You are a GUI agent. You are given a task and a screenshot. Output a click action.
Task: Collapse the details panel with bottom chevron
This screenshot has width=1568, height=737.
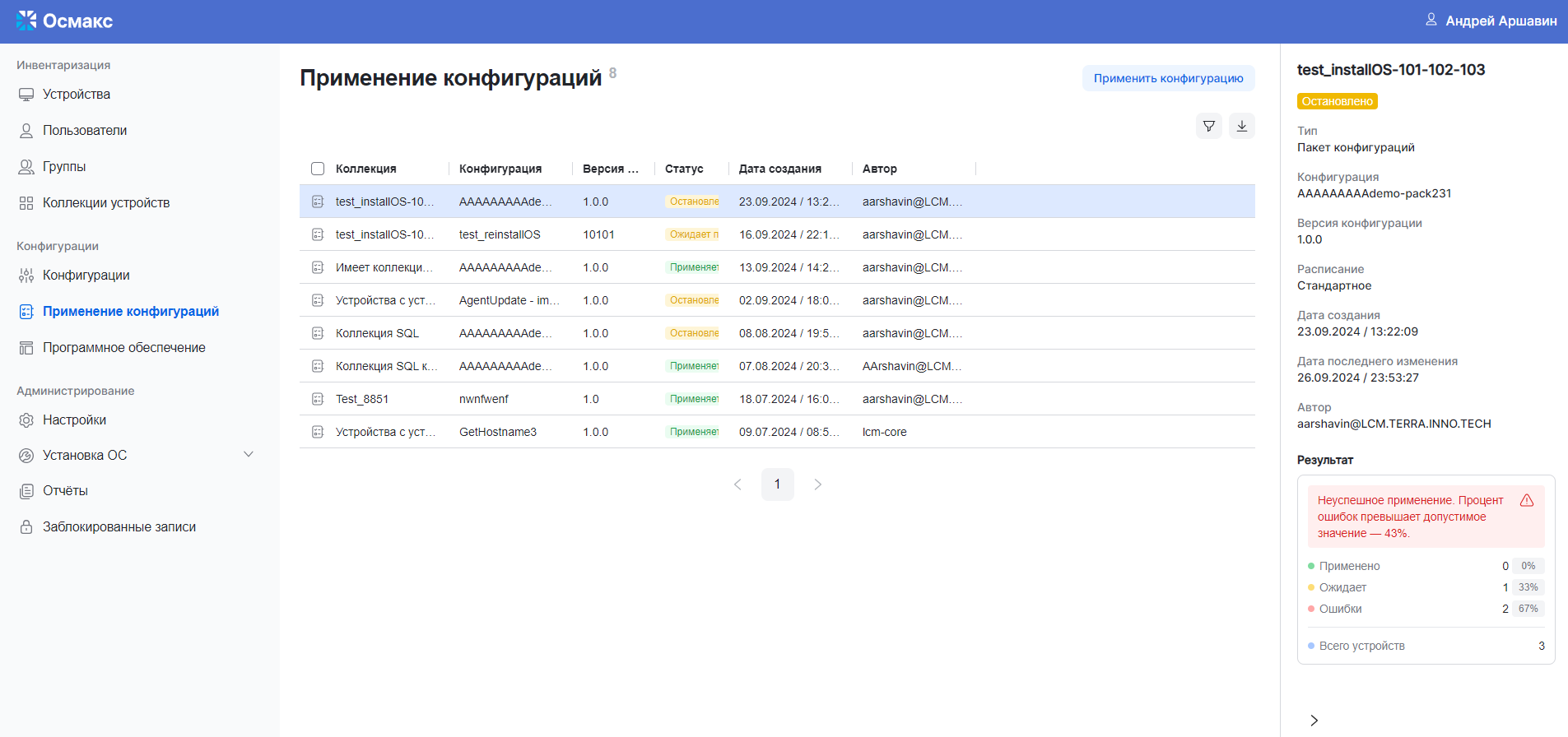coord(1314,721)
